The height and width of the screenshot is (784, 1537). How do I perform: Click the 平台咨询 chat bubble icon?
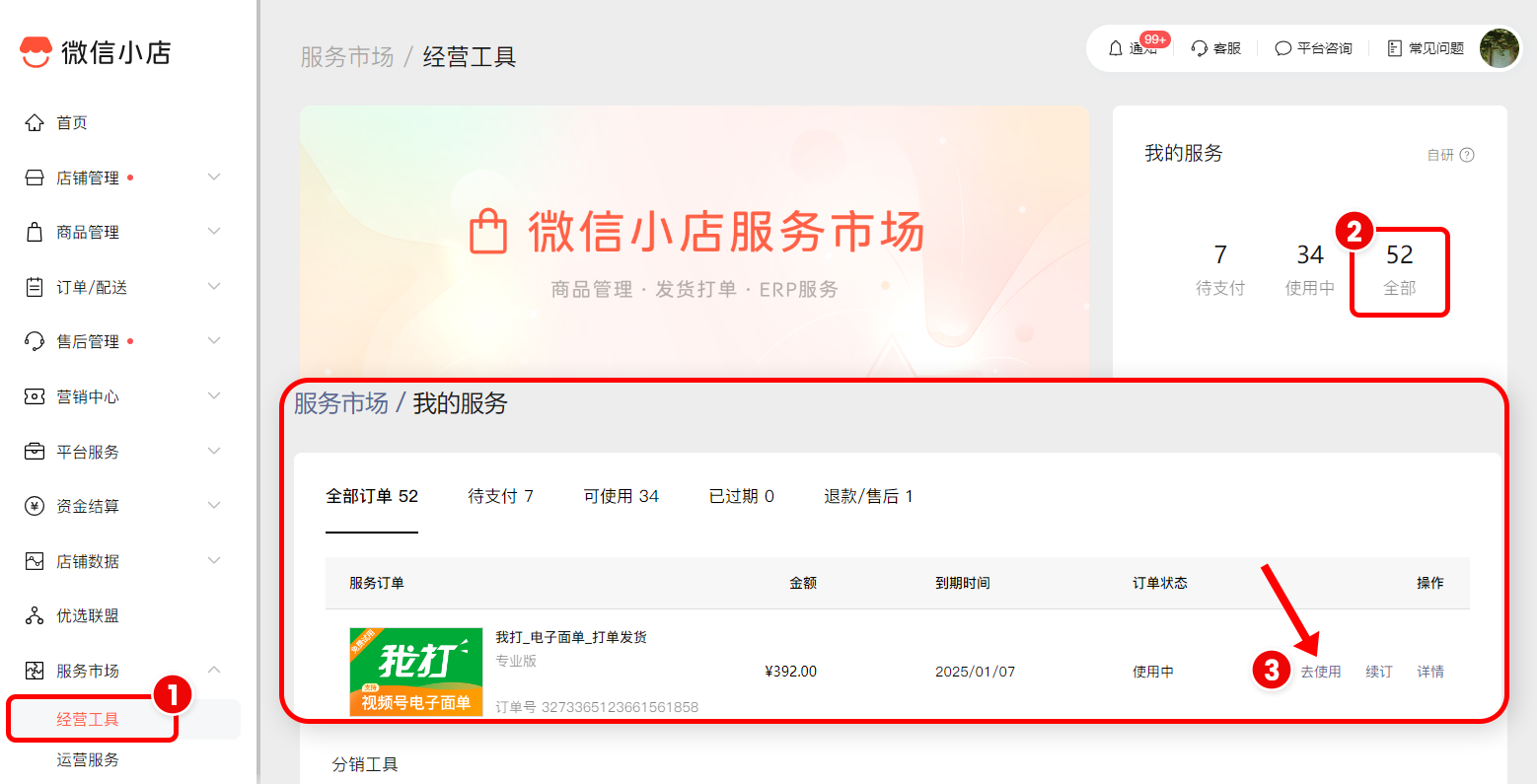(x=1283, y=48)
